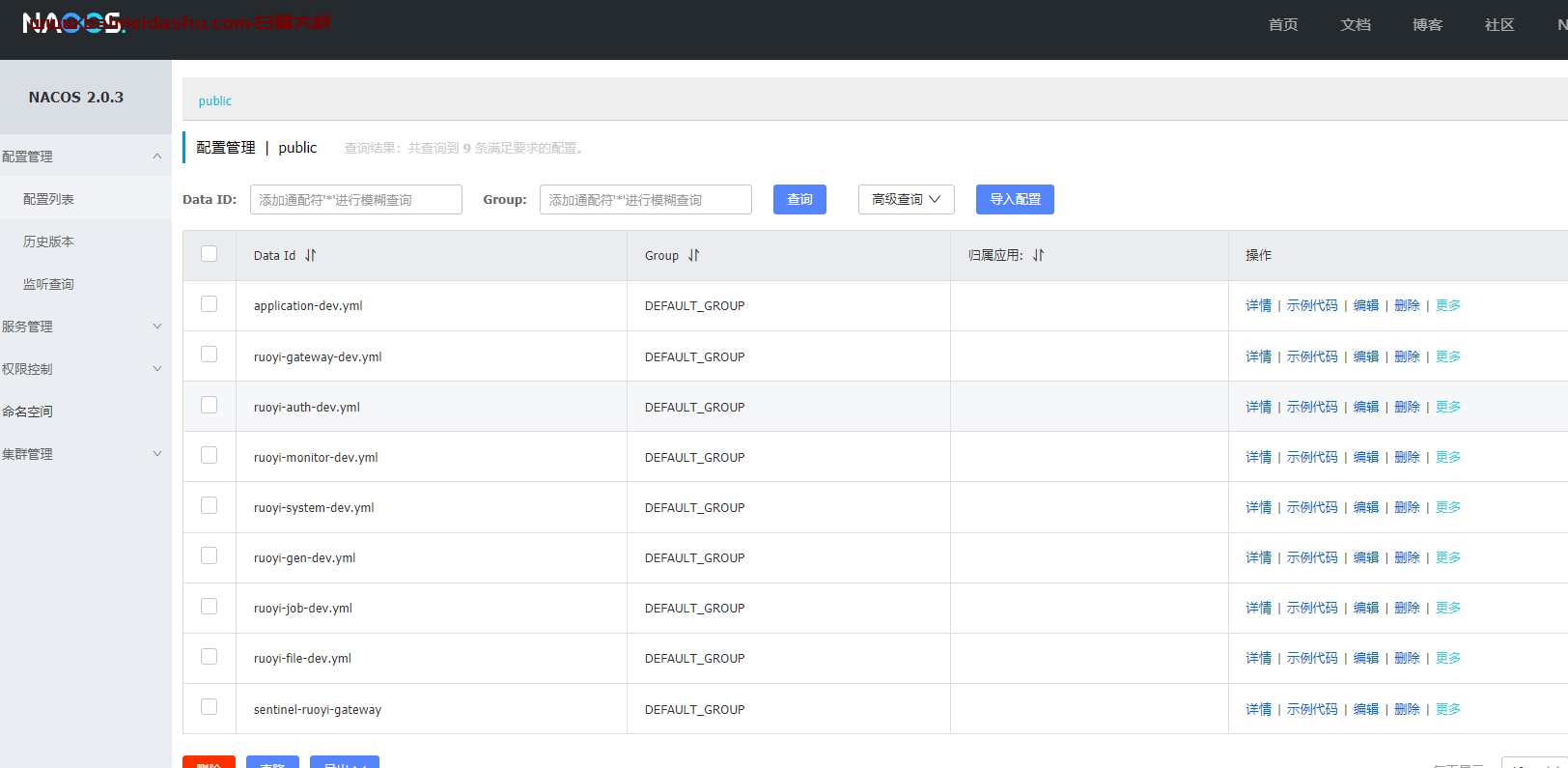Delete ruoyi-file-dev.yml via 删除 link
Screen dimensions: 1568x768
click(1407, 658)
